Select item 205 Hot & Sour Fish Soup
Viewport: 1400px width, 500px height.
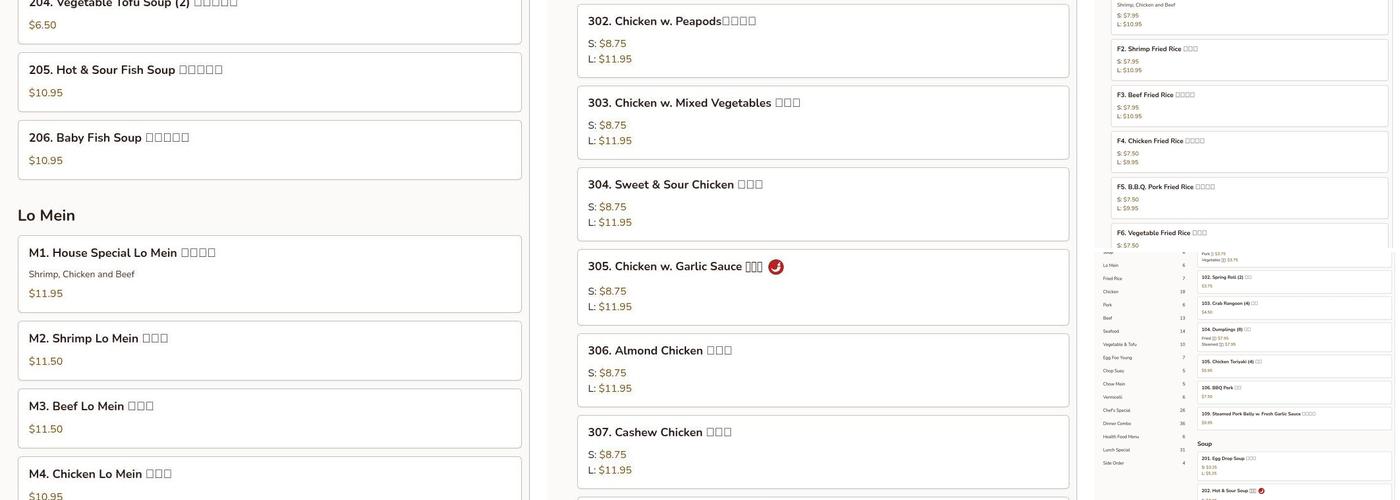tap(270, 82)
